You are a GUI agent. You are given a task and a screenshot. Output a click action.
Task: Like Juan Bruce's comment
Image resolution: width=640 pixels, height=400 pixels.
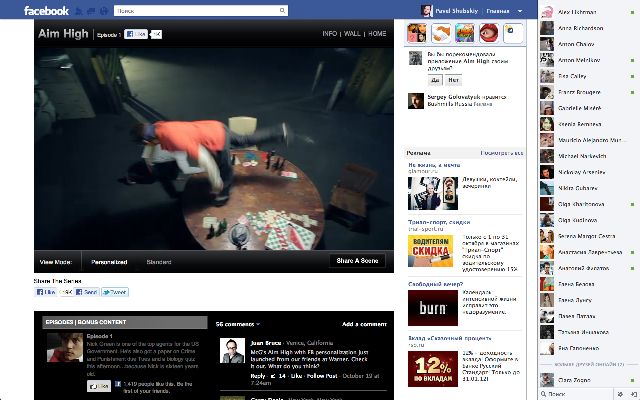[x=296, y=376]
